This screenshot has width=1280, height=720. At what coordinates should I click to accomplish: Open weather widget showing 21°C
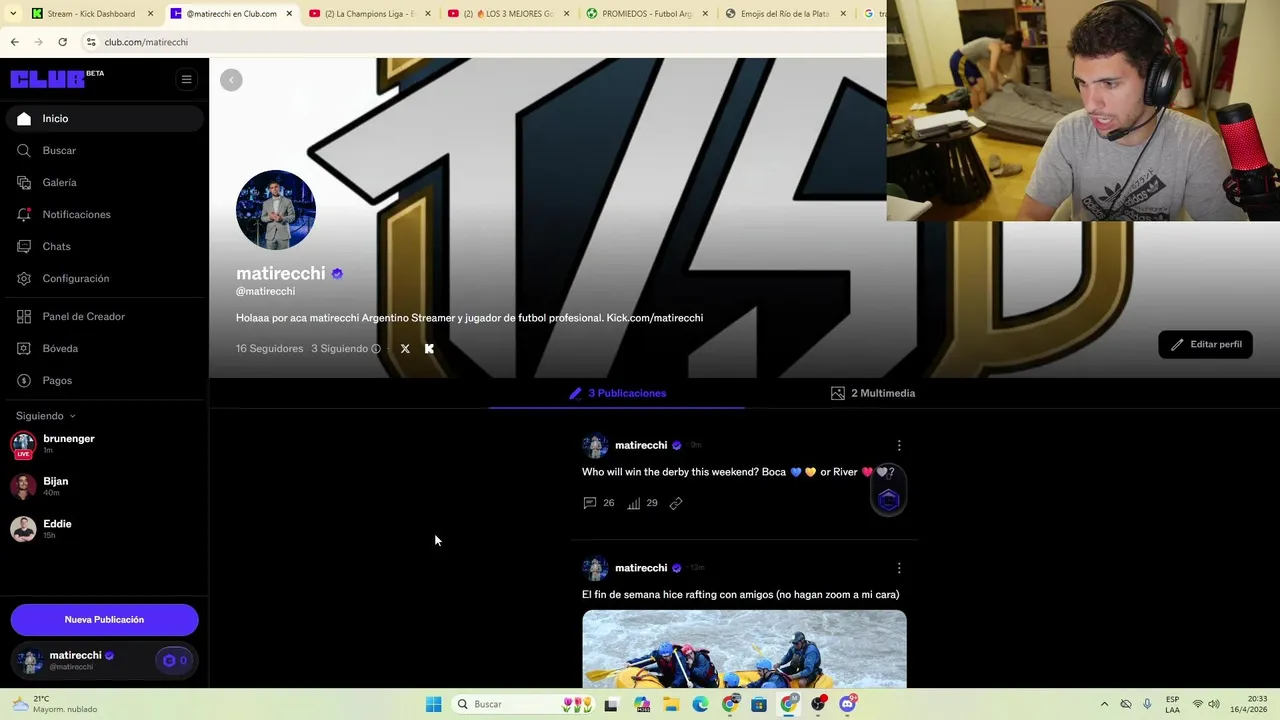click(x=55, y=704)
